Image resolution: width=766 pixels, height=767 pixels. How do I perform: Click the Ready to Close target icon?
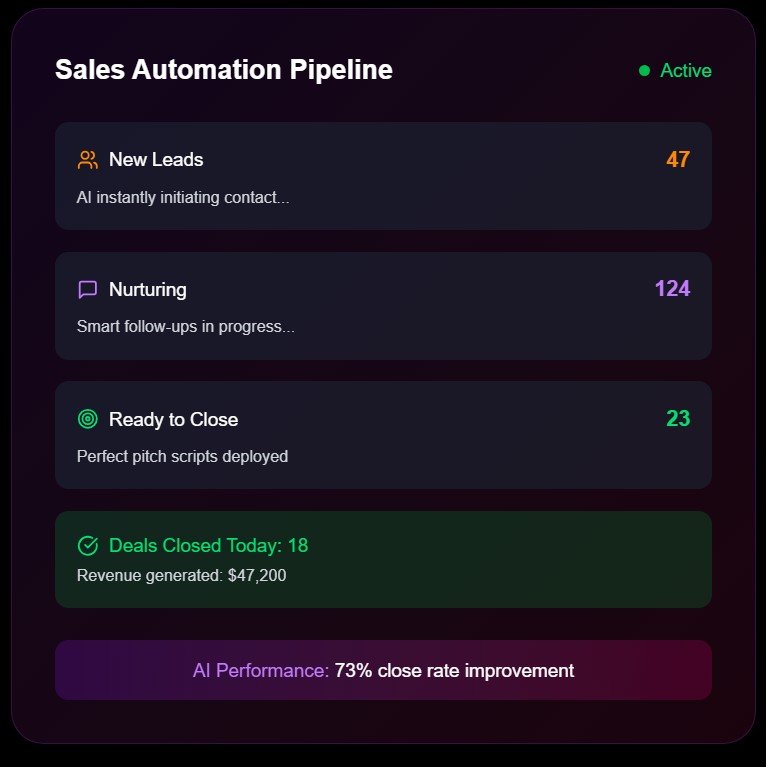87,420
